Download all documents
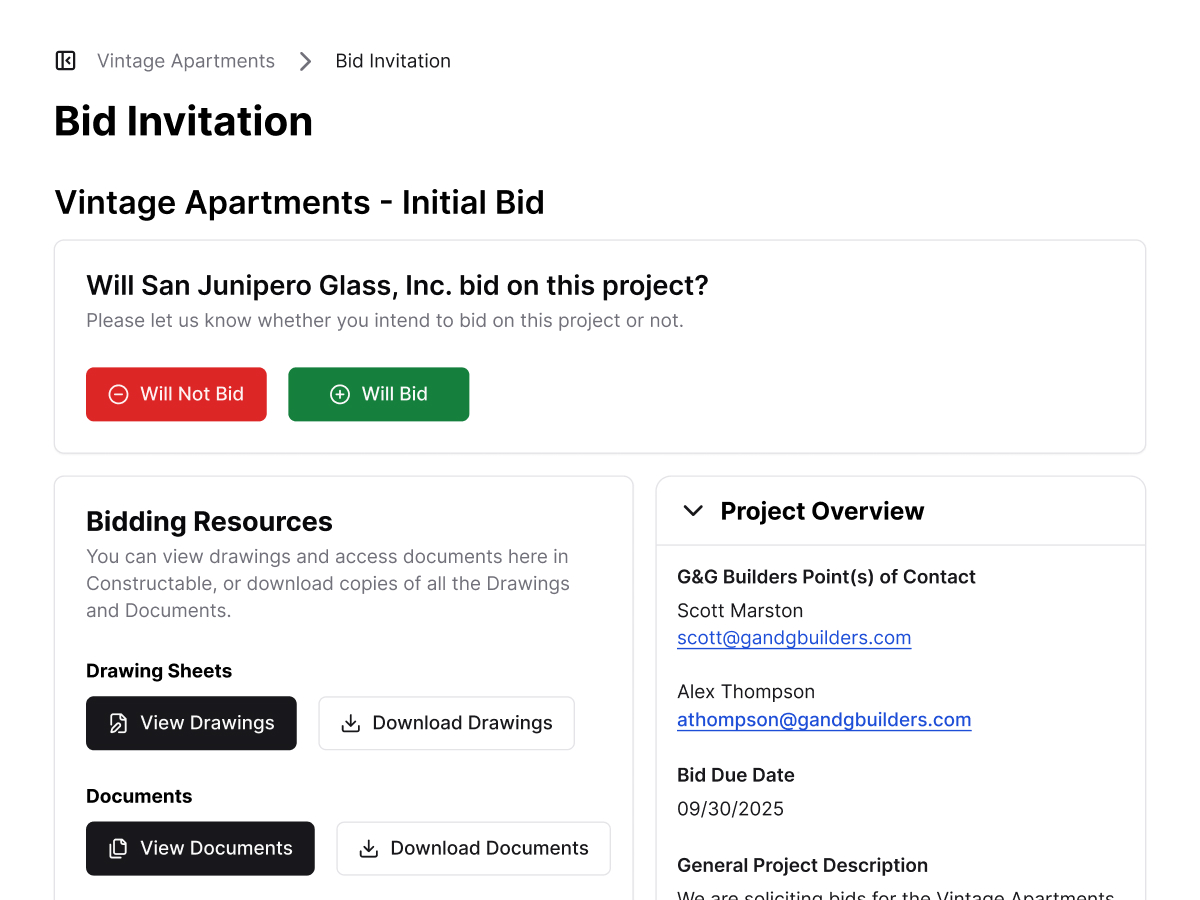 coord(473,848)
